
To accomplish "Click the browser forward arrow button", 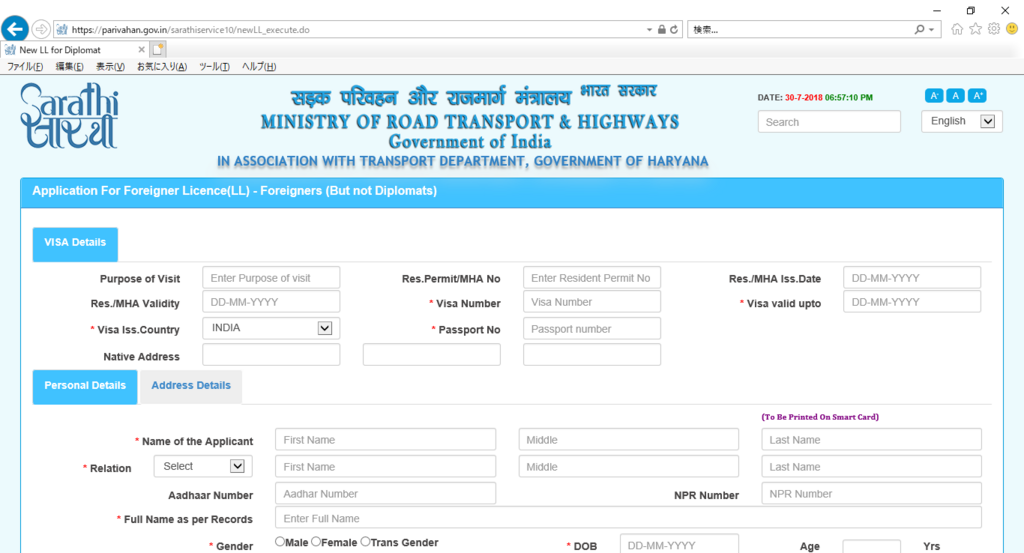I will click(40, 29).
